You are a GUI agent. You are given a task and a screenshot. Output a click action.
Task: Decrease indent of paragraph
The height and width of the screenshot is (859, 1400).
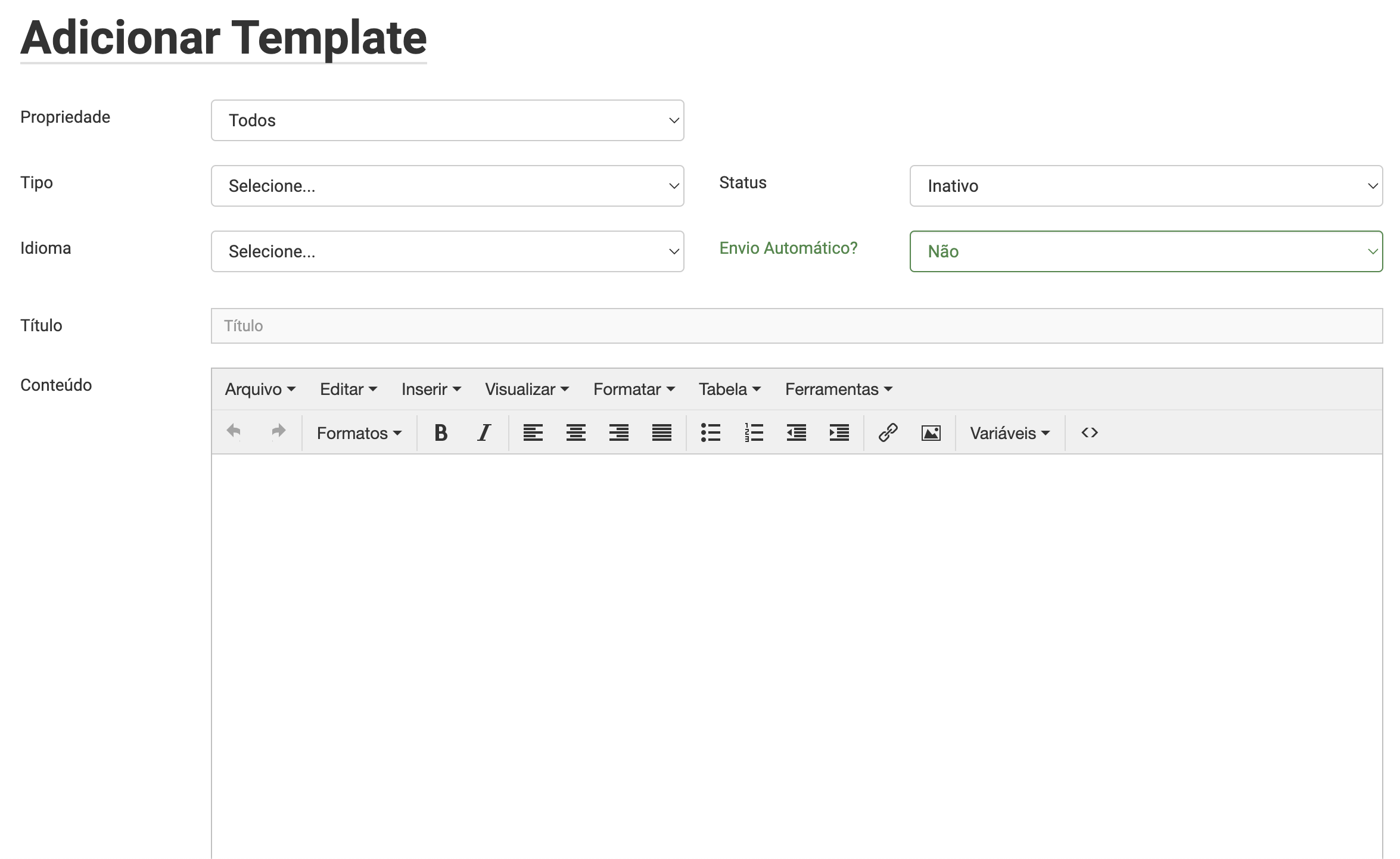click(x=797, y=432)
